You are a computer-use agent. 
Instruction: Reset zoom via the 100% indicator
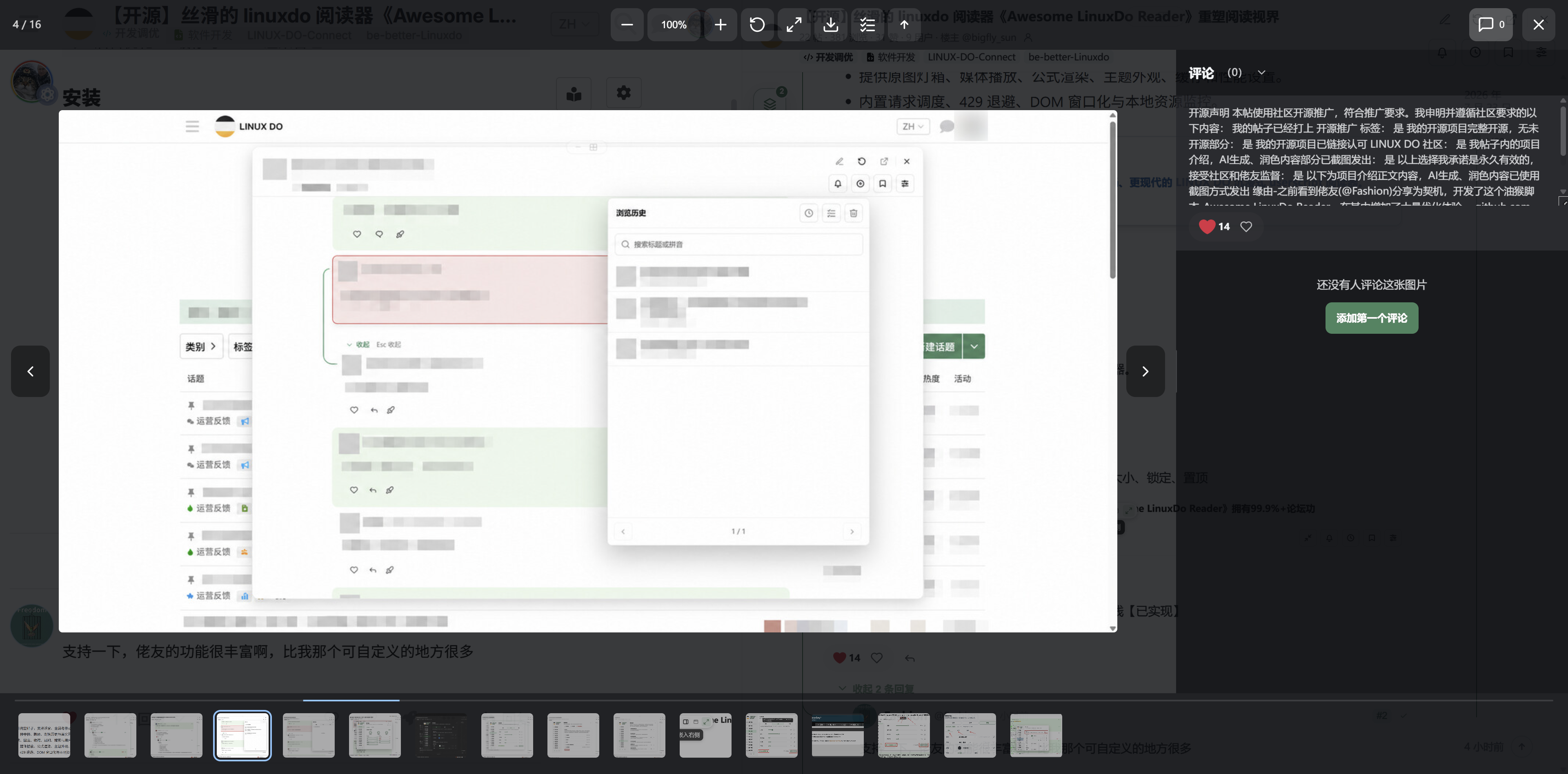(x=674, y=25)
